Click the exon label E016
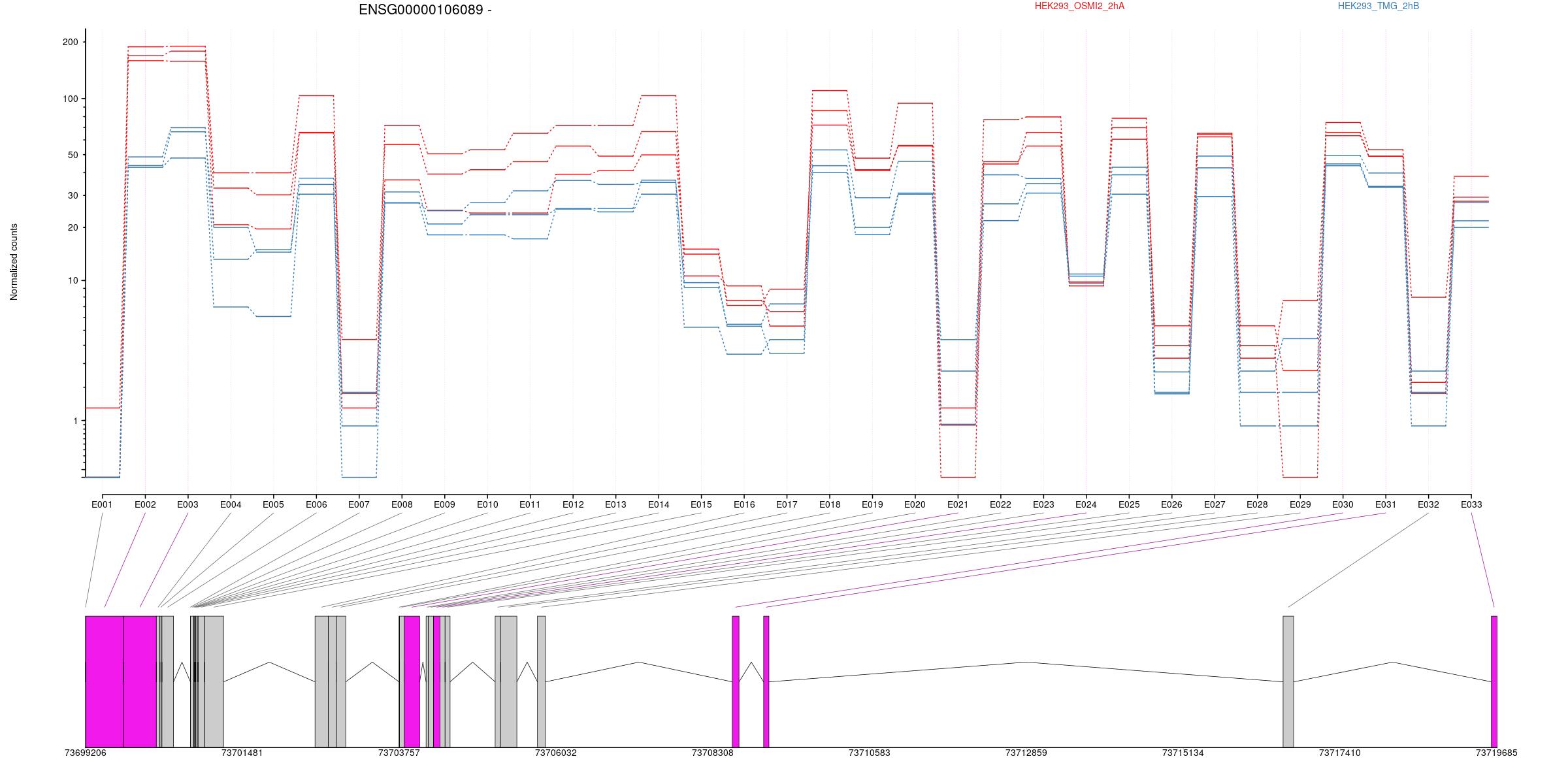 coord(744,504)
